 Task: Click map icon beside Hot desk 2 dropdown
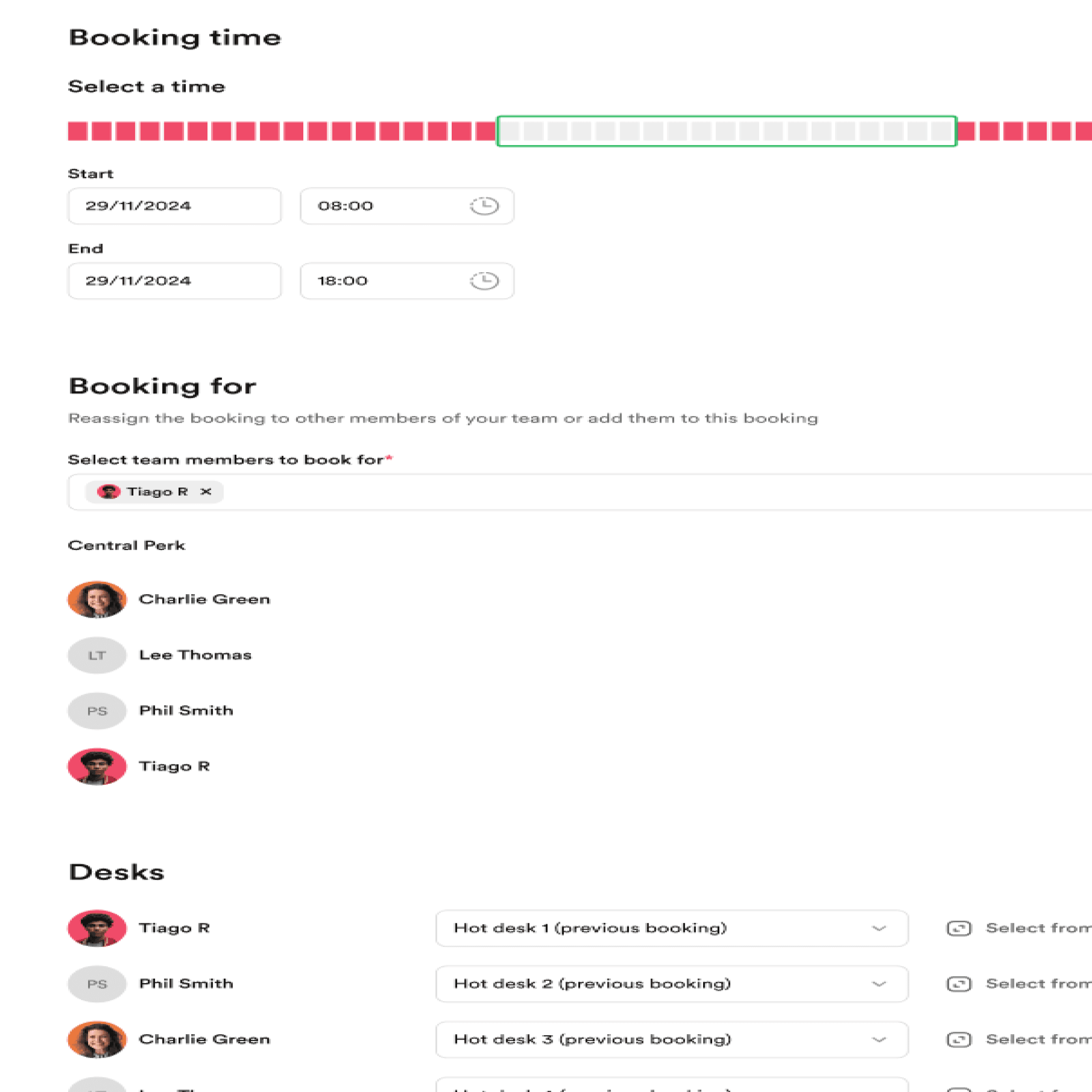[959, 984]
